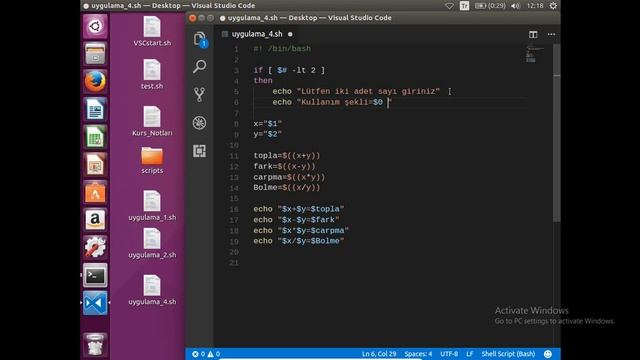Open network indicator in top panel

pos(449,6)
